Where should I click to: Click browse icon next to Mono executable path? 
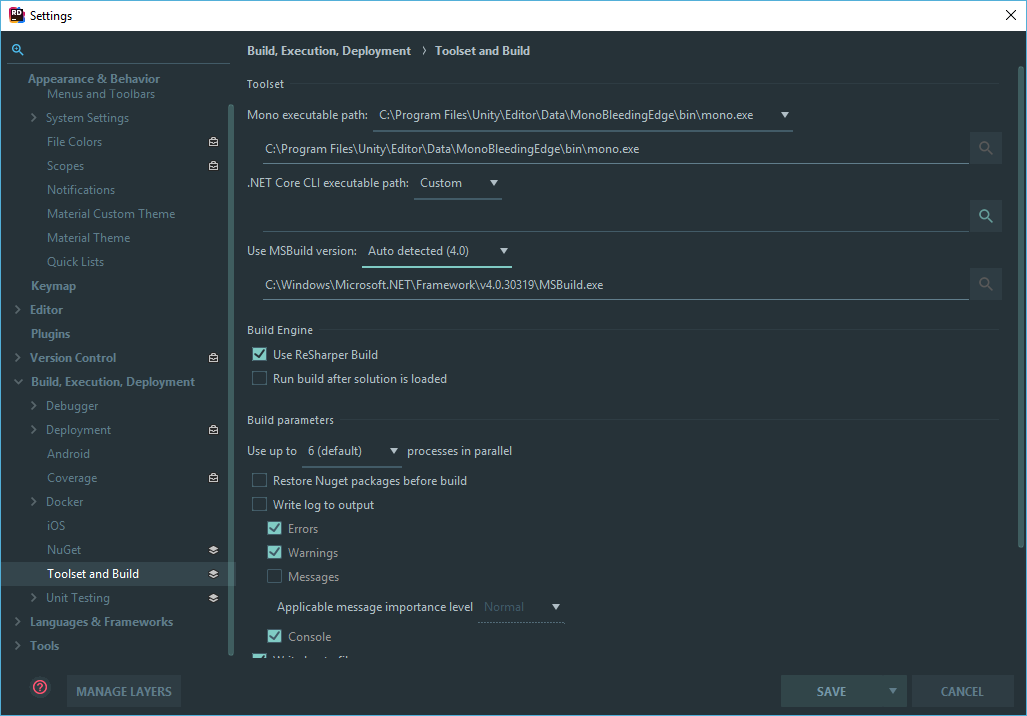pyautogui.click(x=985, y=148)
